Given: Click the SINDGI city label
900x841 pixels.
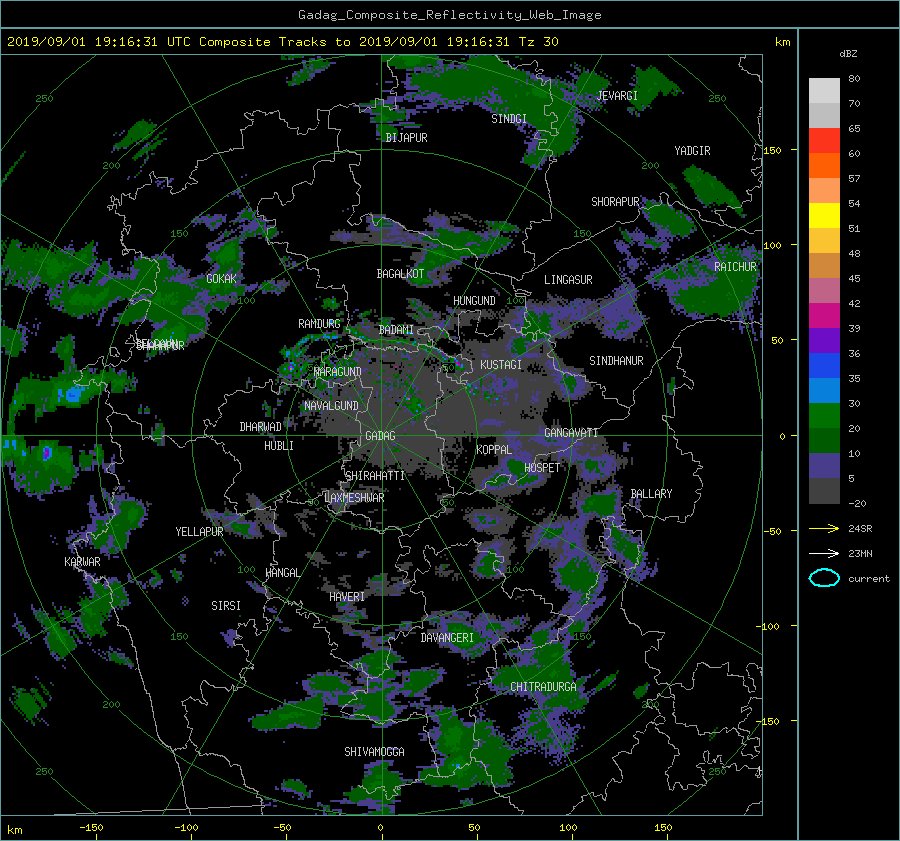Looking at the screenshot, I should 509,119.
